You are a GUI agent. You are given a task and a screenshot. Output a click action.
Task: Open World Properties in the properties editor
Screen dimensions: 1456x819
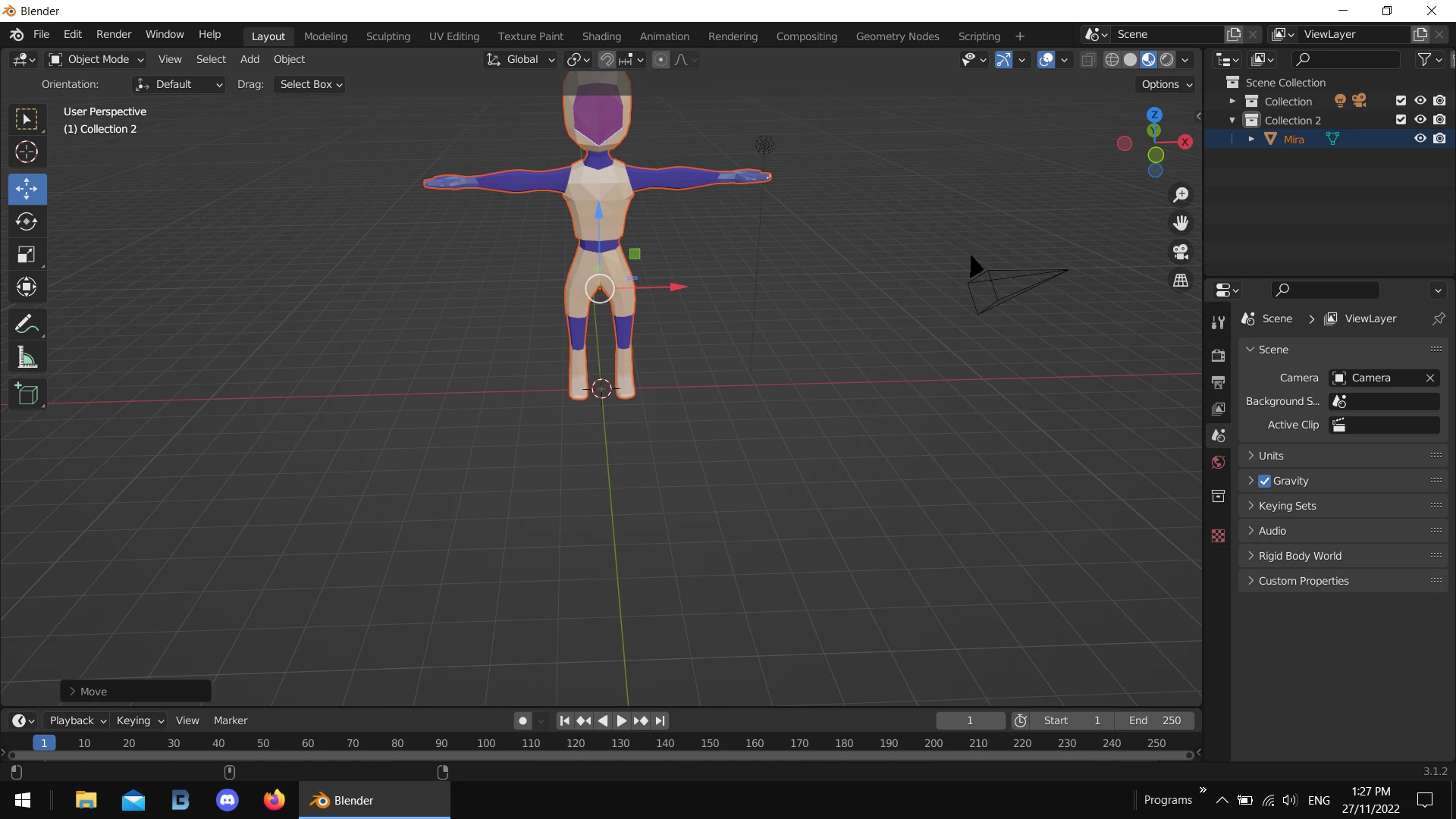pyautogui.click(x=1218, y=462)
